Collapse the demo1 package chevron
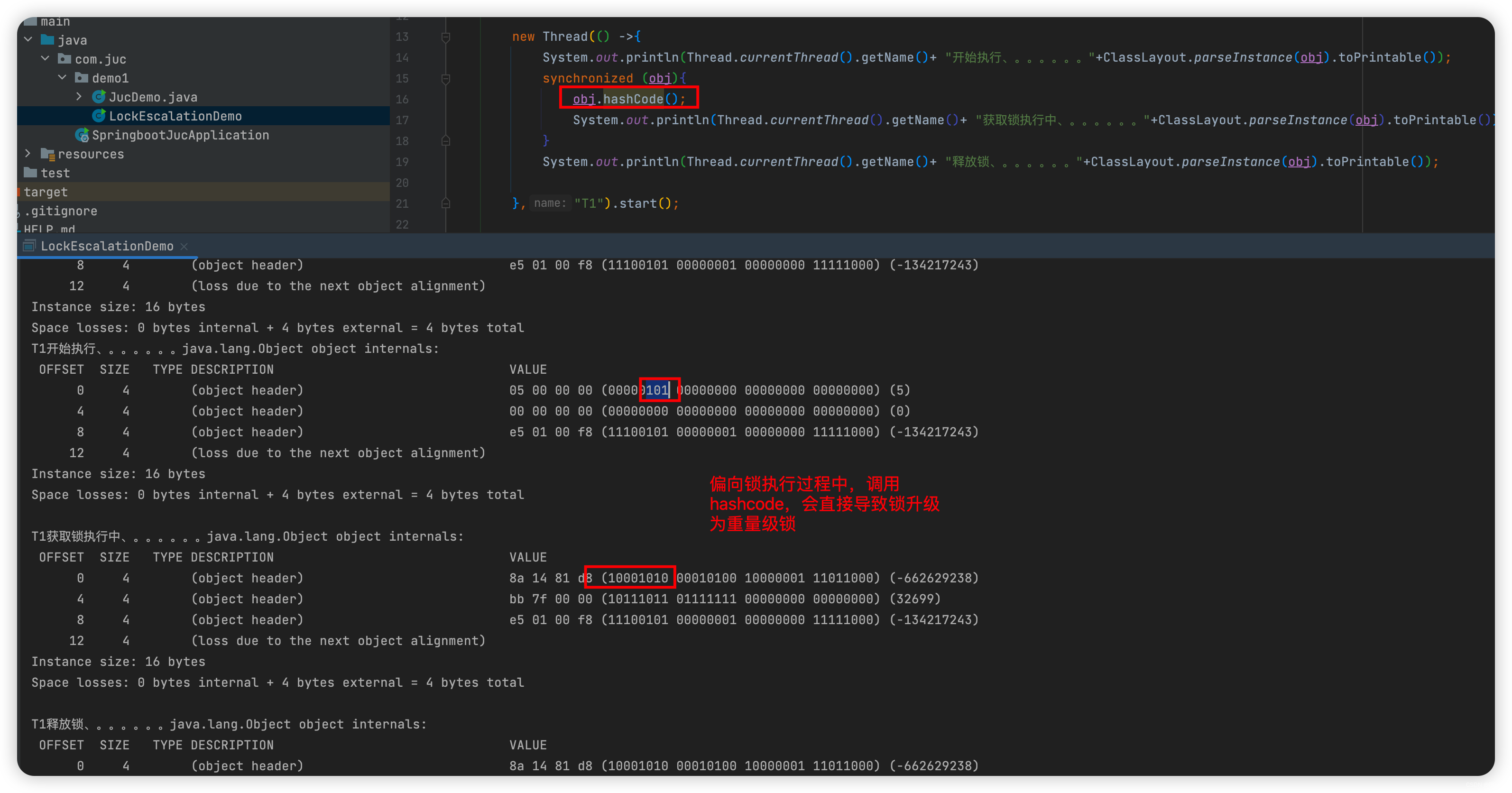1512x793 pixels. pyautogui.click(x=62, y=77)
